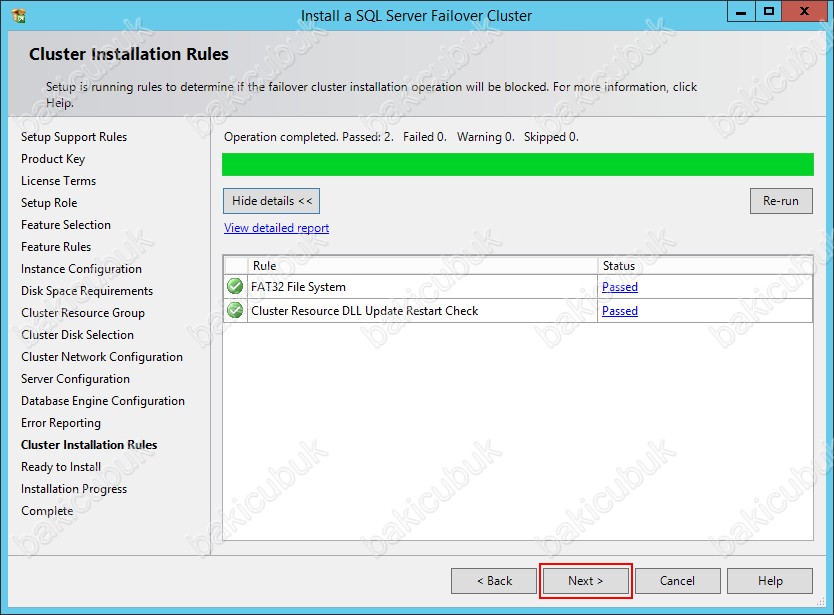Open Help for cluster installation rules
Image resolution: width=834 pixels, height=615 pixels.
click(x=770, y=580)
